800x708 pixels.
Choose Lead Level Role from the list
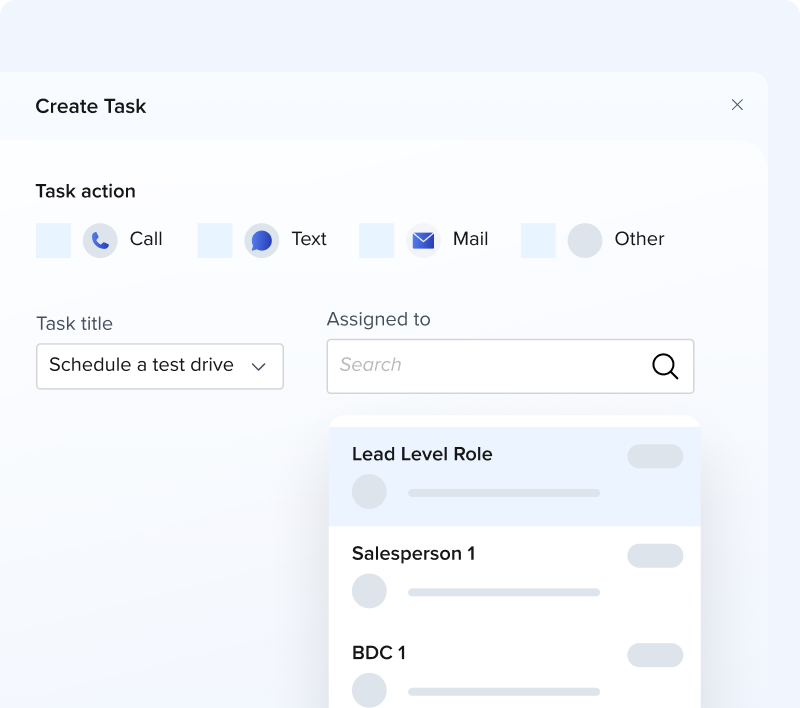pyautogui.click(x=422, y=454)
